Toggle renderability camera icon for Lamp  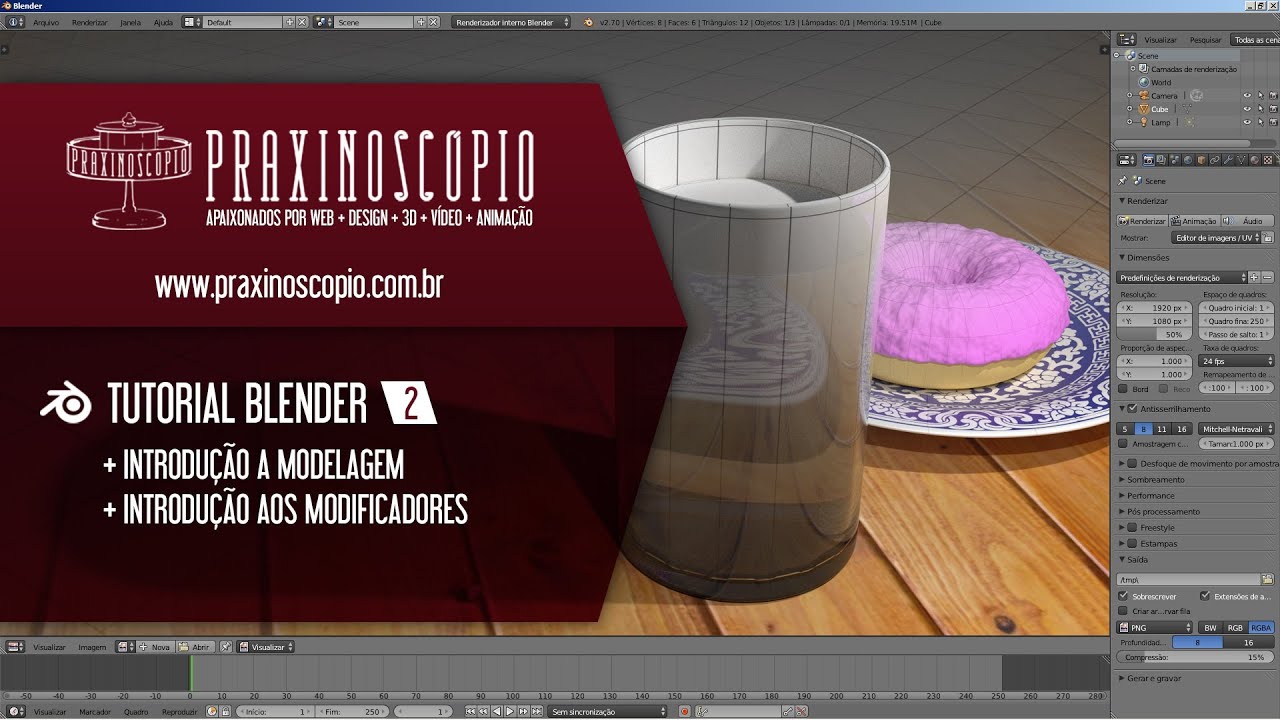pos(1273,122)
